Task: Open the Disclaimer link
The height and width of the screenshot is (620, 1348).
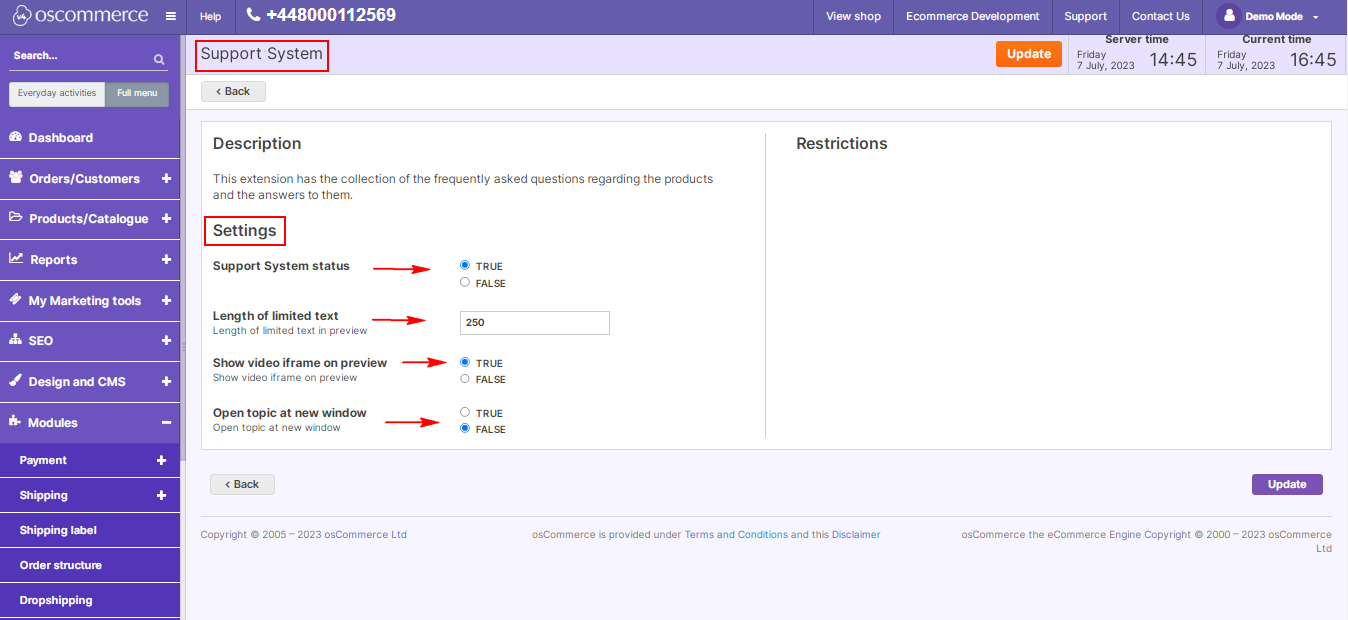Action: pyautogui.click(x=856, y=534)
